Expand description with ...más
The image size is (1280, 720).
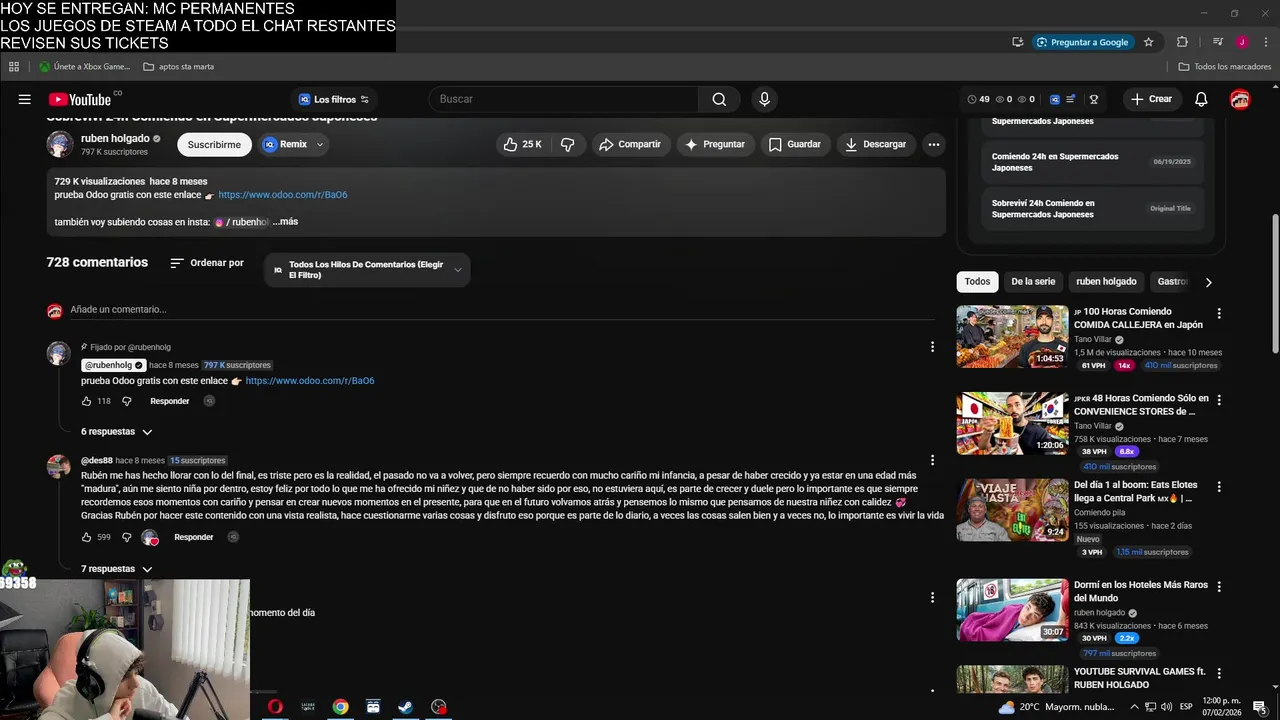point(285,222)
